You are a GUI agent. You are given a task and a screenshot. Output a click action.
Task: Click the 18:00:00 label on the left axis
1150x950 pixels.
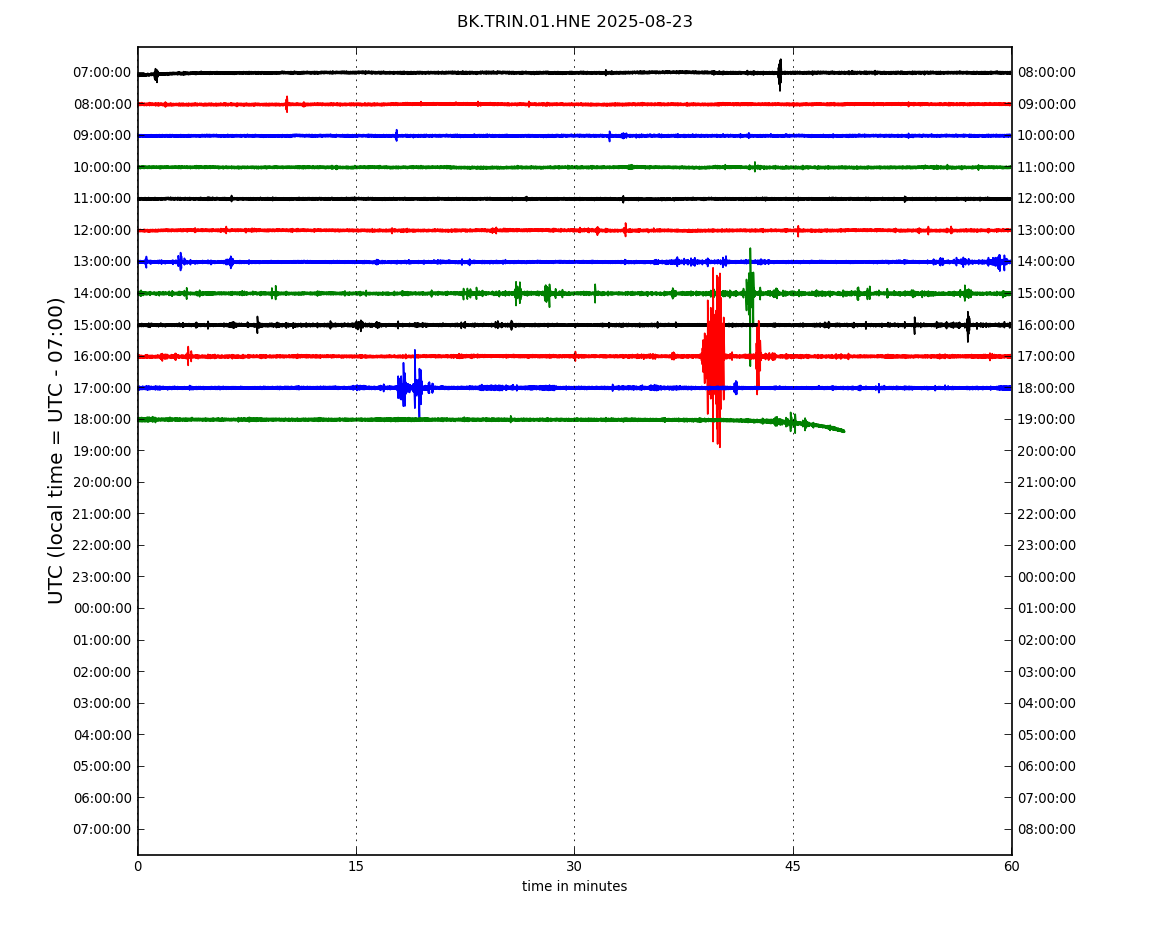click(x=102, y=420)
